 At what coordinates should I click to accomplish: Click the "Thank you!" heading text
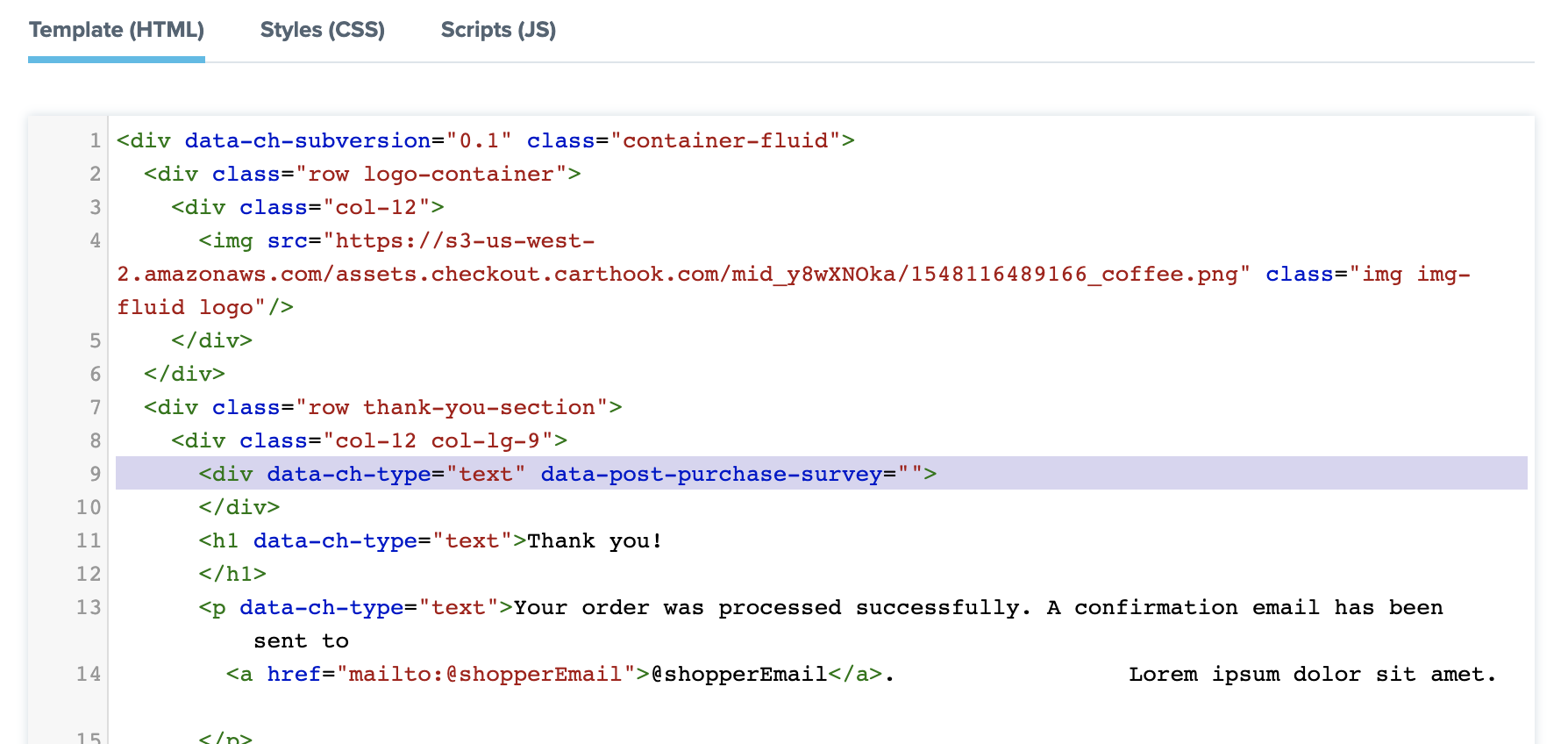[595, 540]
